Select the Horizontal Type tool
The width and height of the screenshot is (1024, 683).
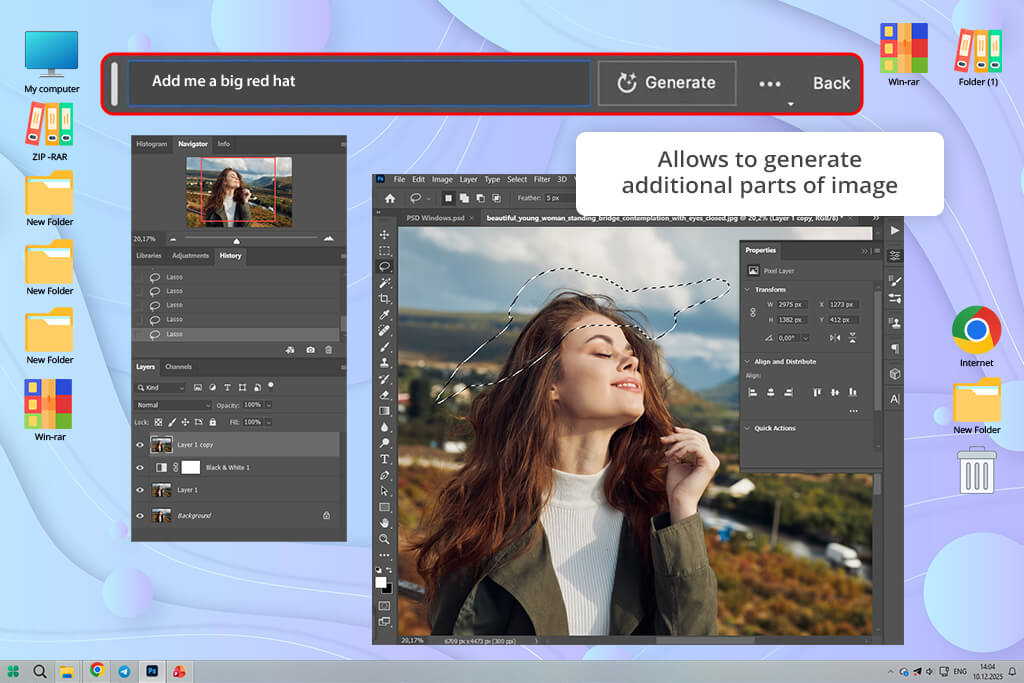tap(384, 459)
